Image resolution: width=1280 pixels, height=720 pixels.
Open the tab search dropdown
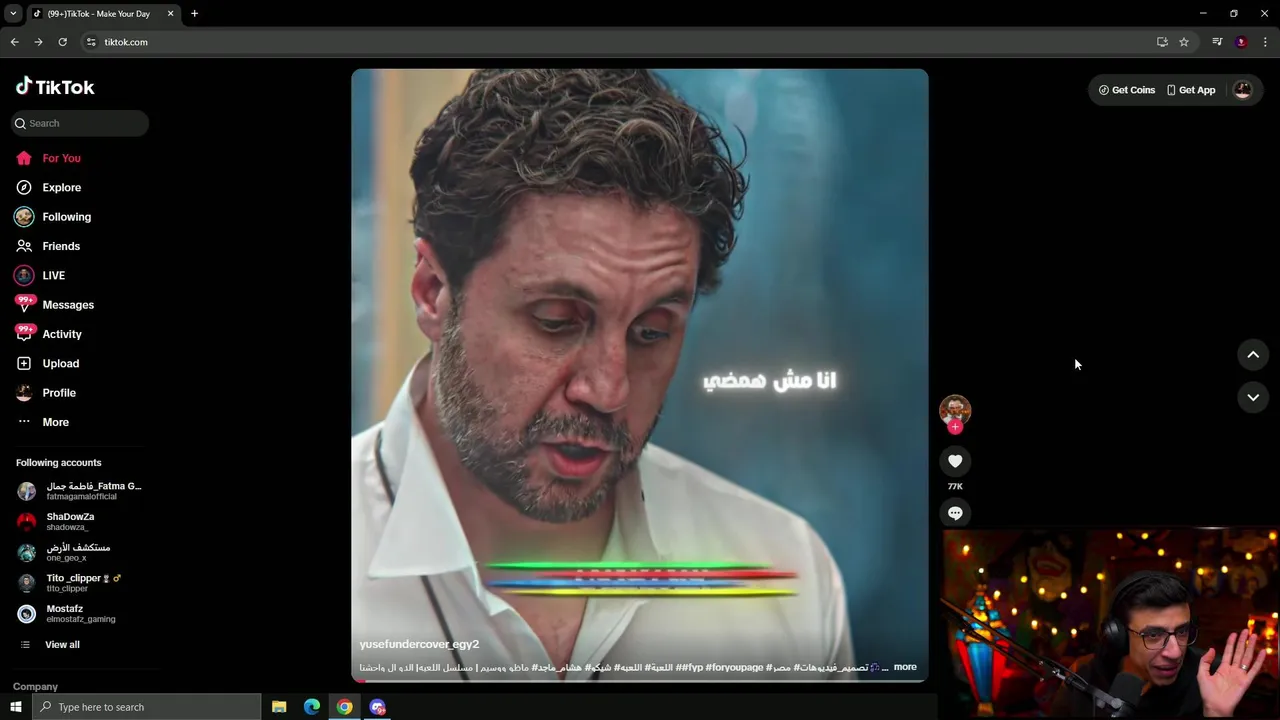tap(13, 13)
